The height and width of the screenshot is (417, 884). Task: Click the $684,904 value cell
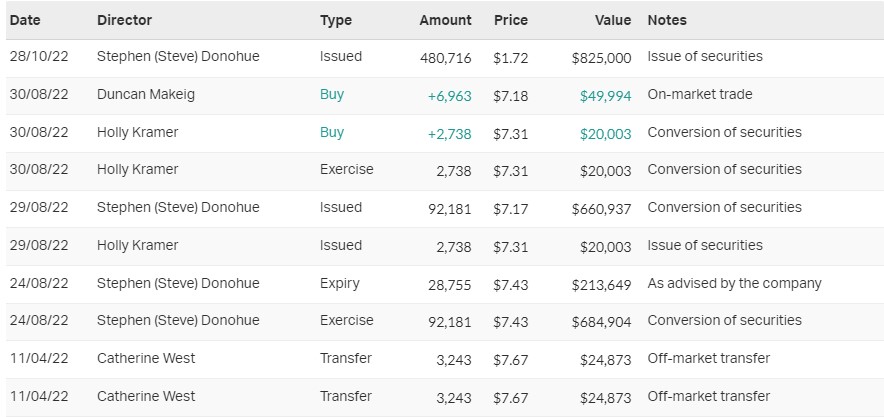tap(601, 321)
